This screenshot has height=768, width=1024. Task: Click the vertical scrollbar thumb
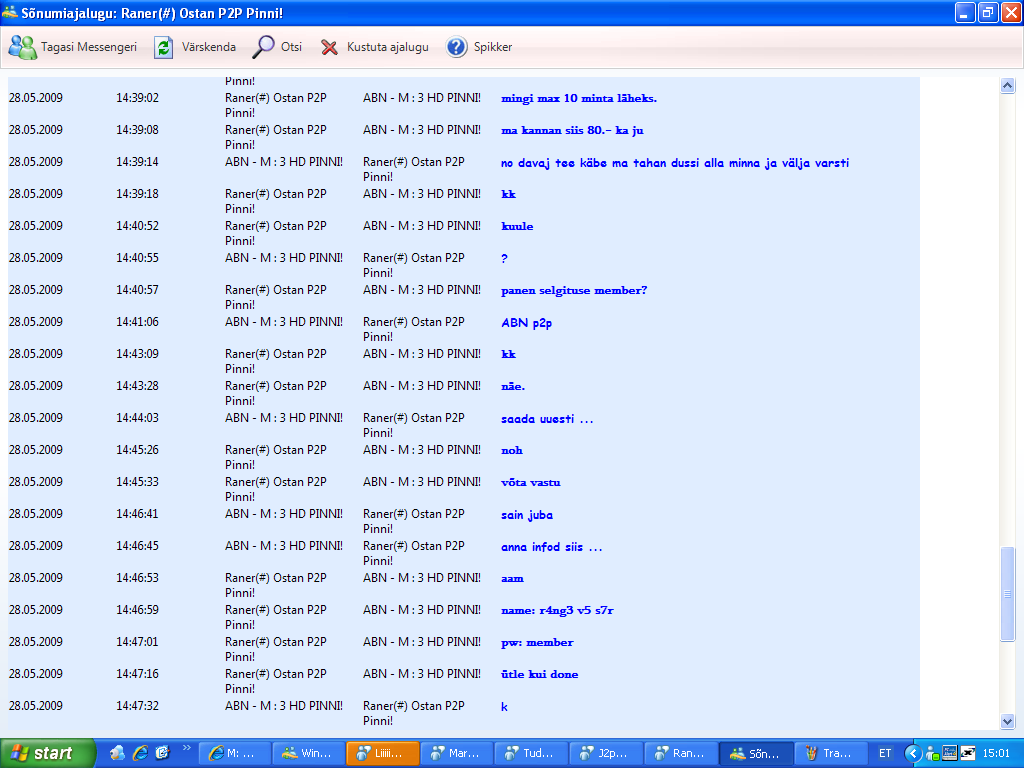(x=1007, y=593)
